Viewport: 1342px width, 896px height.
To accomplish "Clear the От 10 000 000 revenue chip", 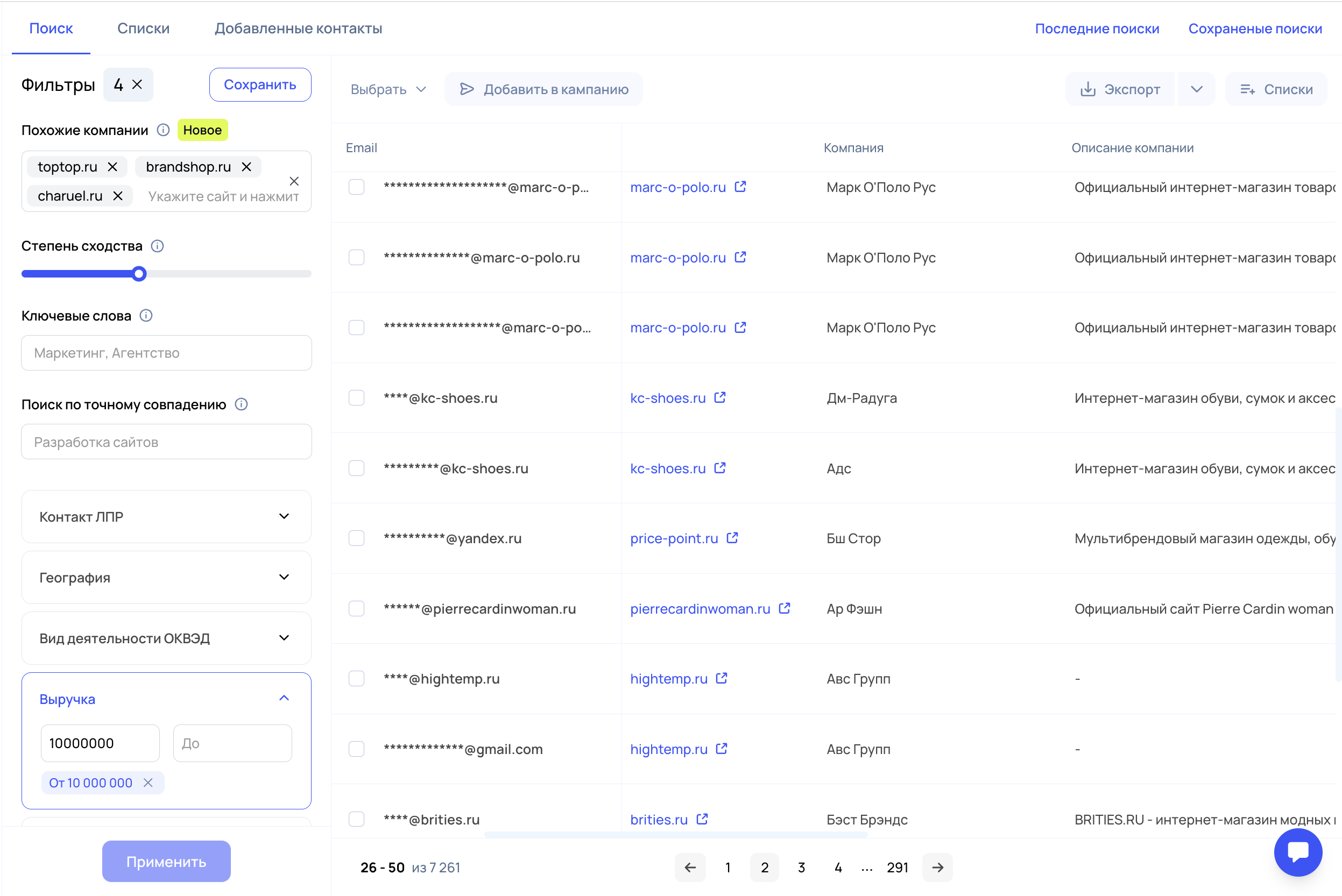I will tap(148, 783).
